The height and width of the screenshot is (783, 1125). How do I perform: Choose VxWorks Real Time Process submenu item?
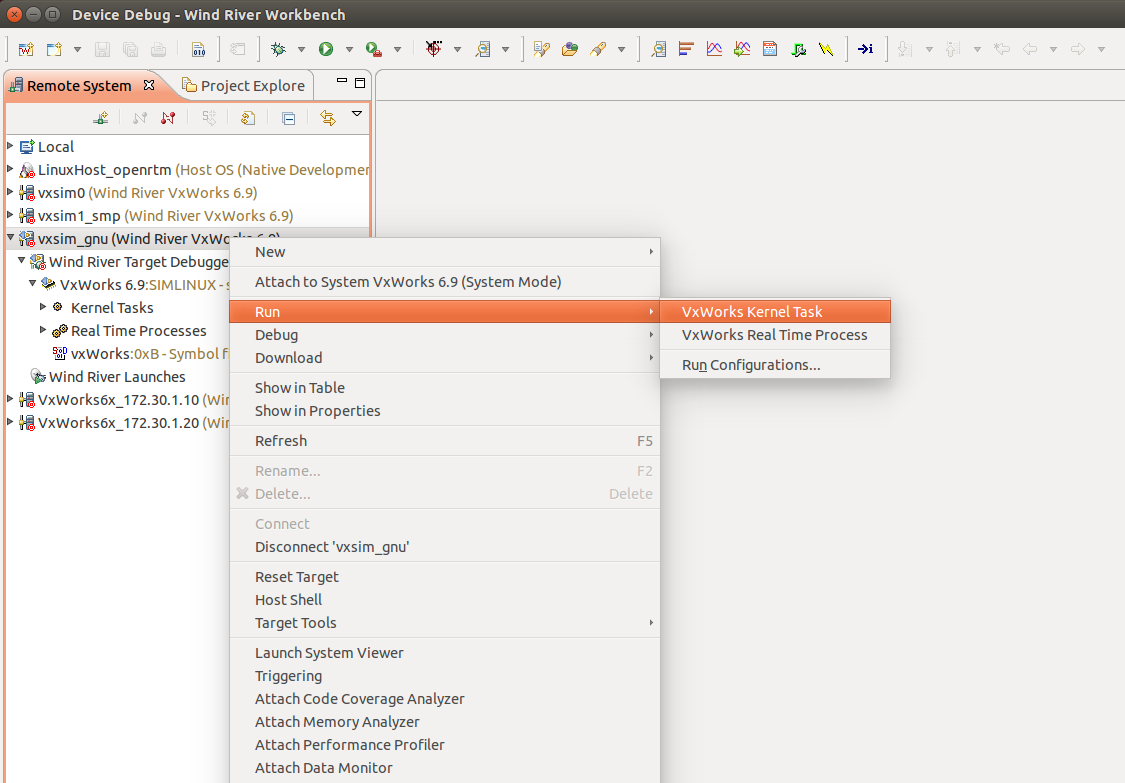[x=775, y=334]
